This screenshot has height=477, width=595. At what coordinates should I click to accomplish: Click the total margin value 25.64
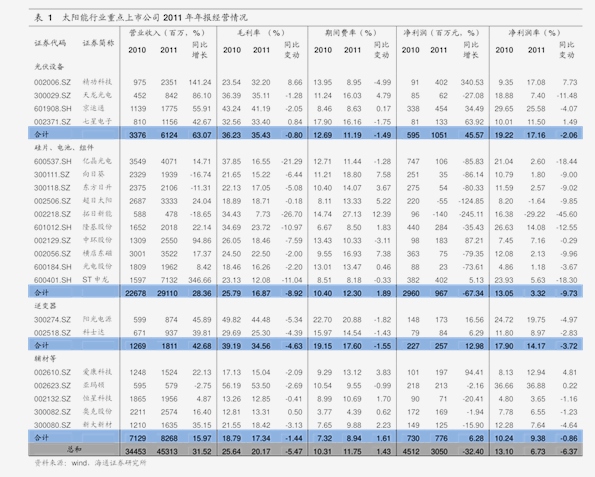click(231, 452)
